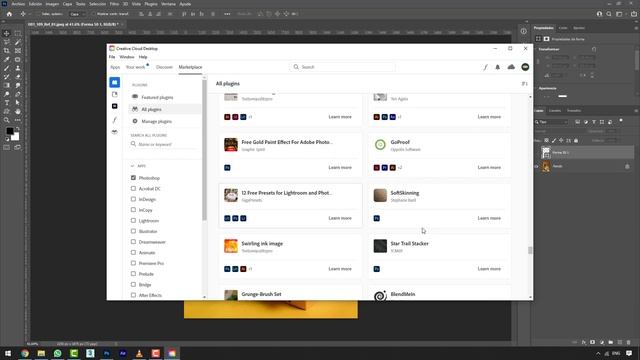Open Featured plugins in the sidebar
Image resolution: width=640 pixels, height=360 pixels.
157,98
